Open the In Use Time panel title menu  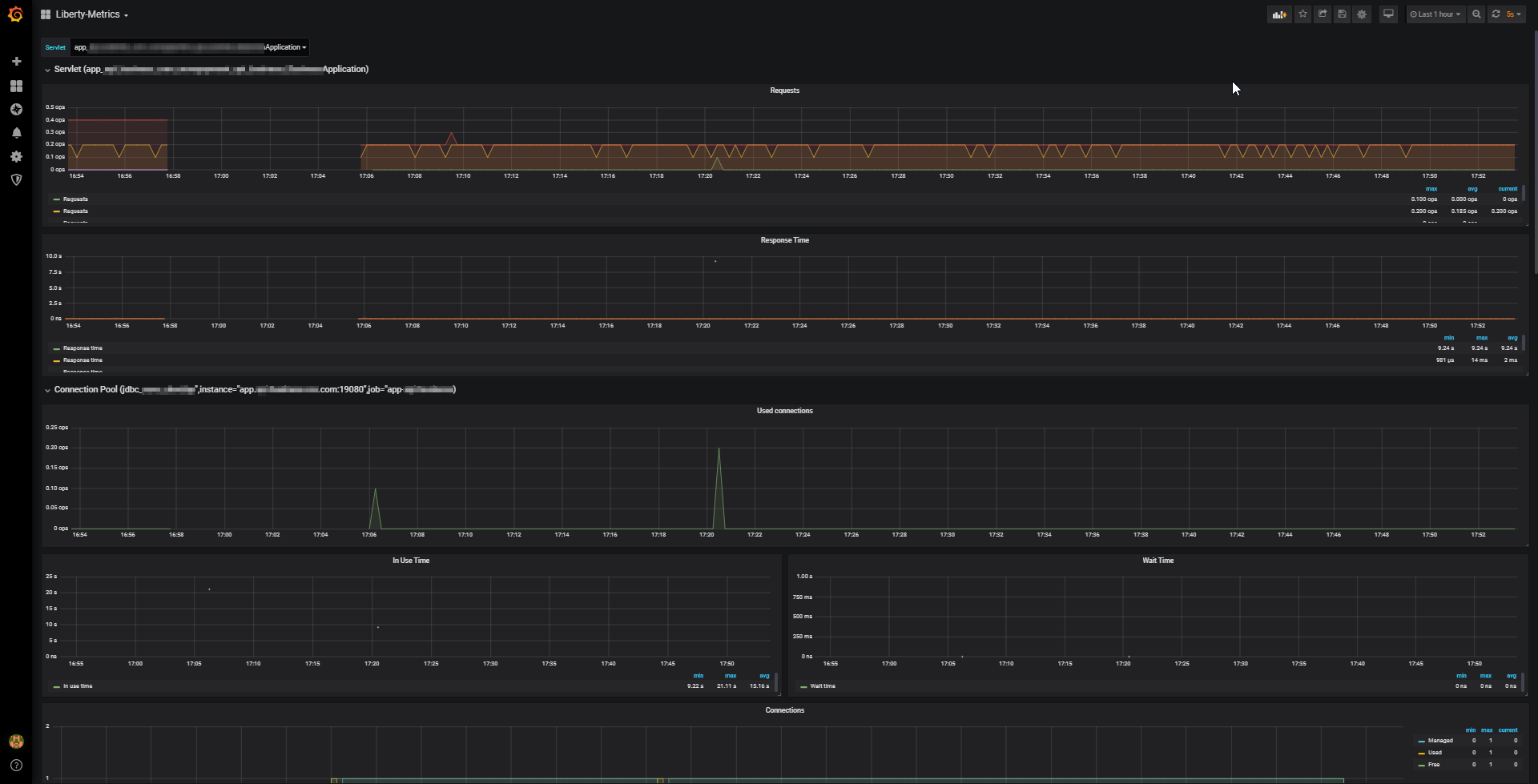411,561
